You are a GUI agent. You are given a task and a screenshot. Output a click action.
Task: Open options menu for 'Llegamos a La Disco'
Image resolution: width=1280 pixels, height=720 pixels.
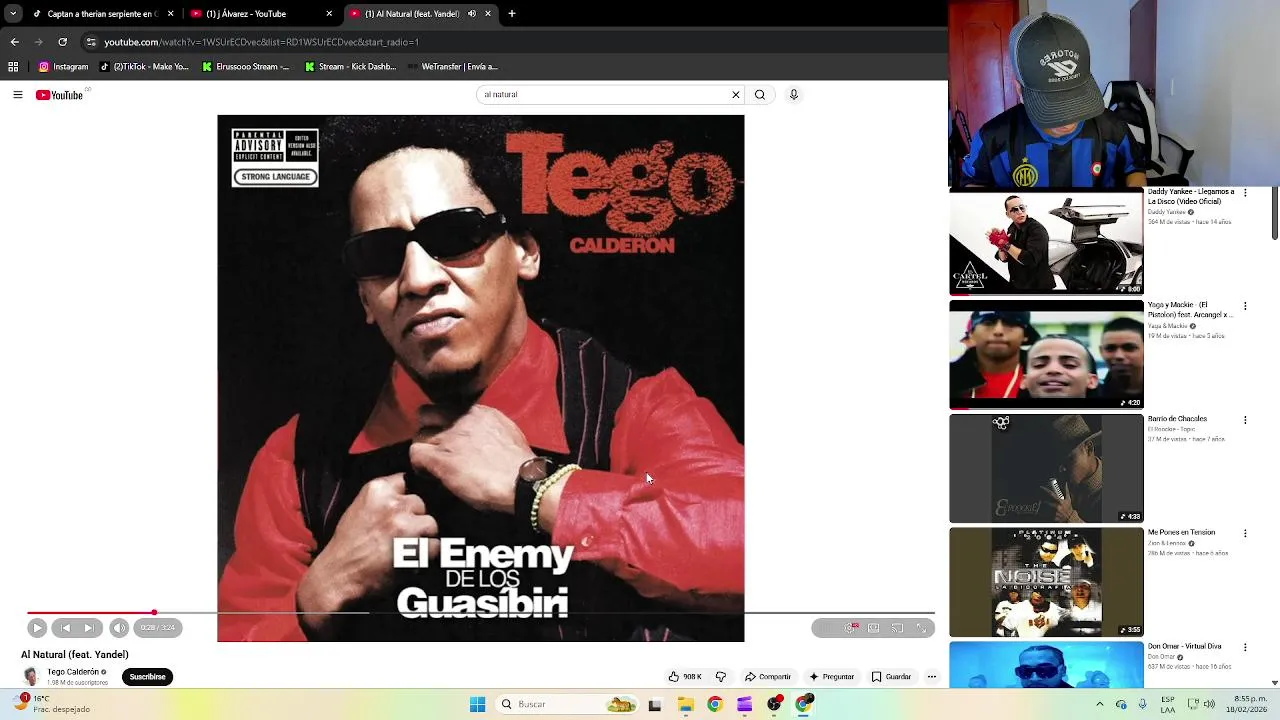pyautogui.click(x=1245, y=193)
